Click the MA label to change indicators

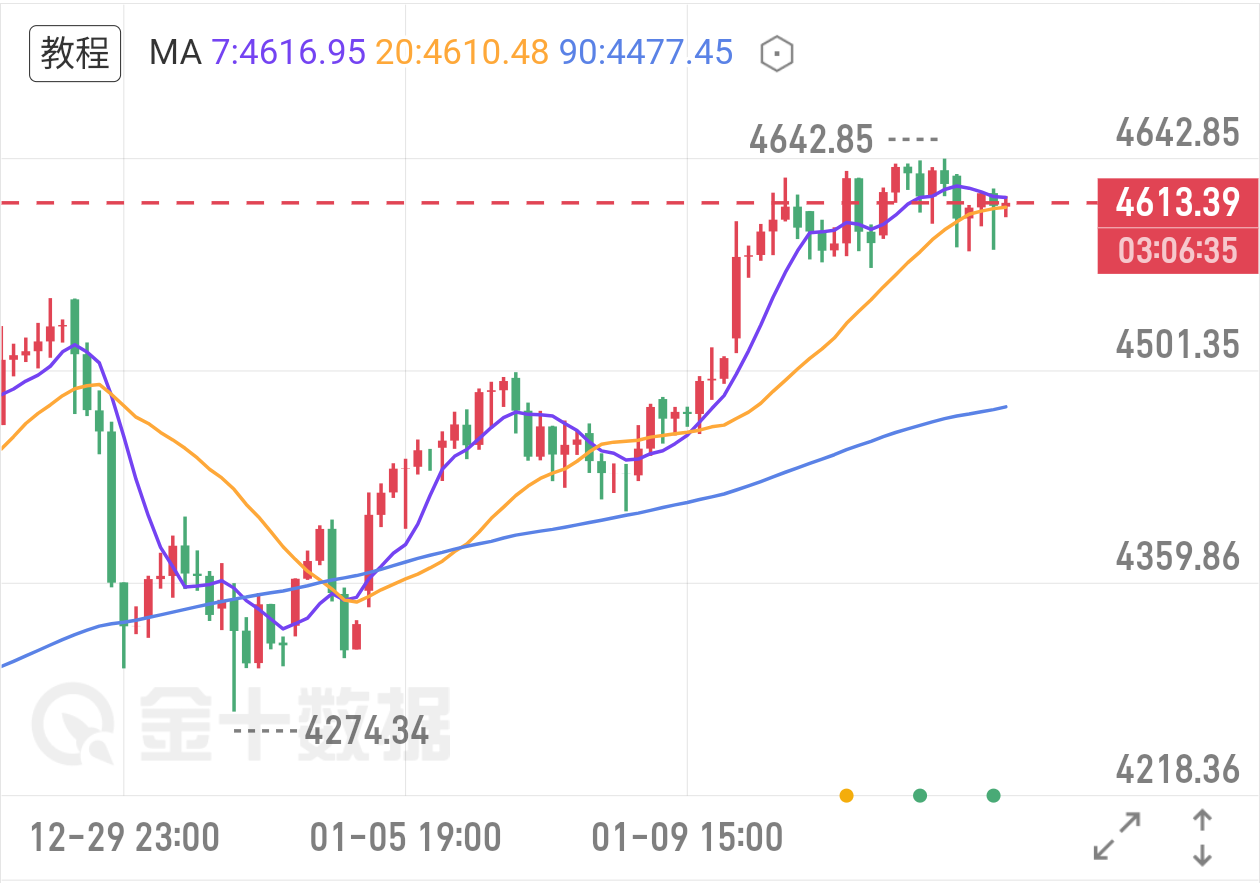point(175,52)
